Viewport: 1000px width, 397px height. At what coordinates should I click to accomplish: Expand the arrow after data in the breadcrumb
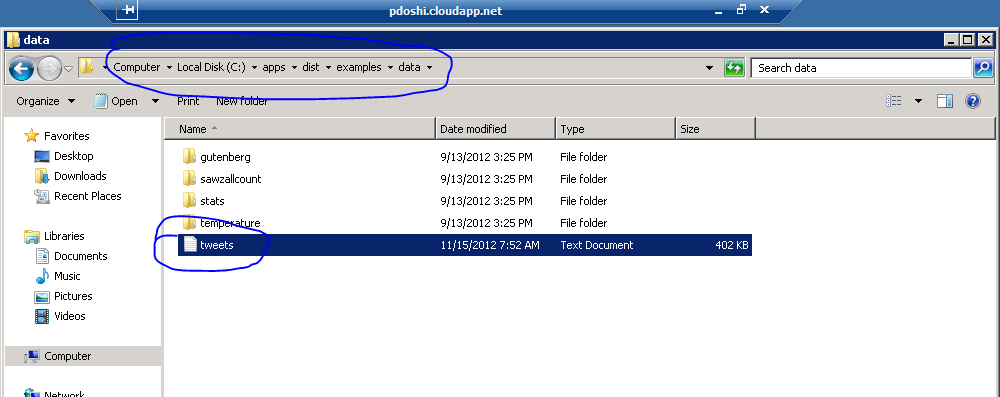(429, 68)
